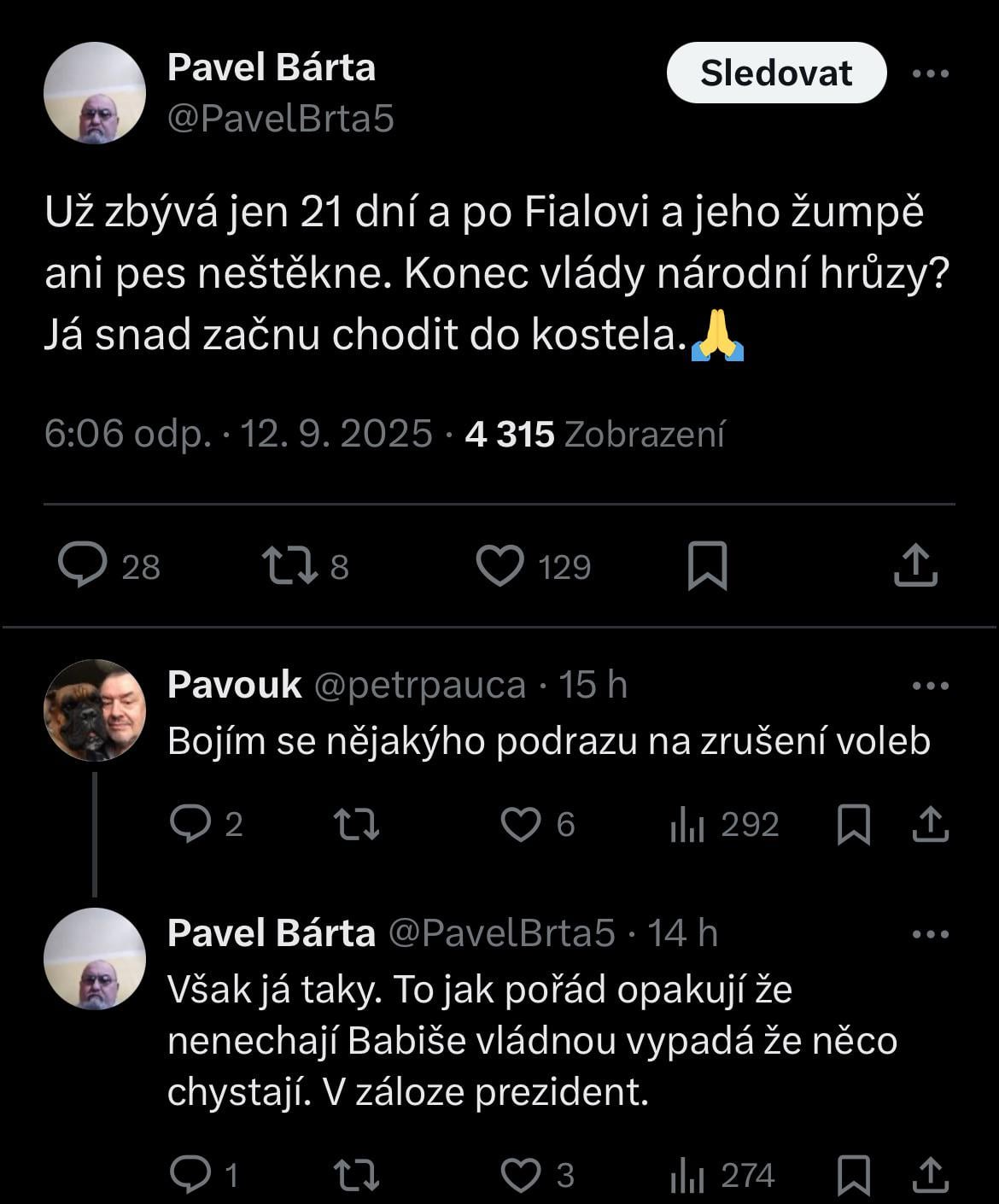Open Pavel Bárta's profile picture at top
The height and width of the screenshot is (1204, 999).
[95, 93]
